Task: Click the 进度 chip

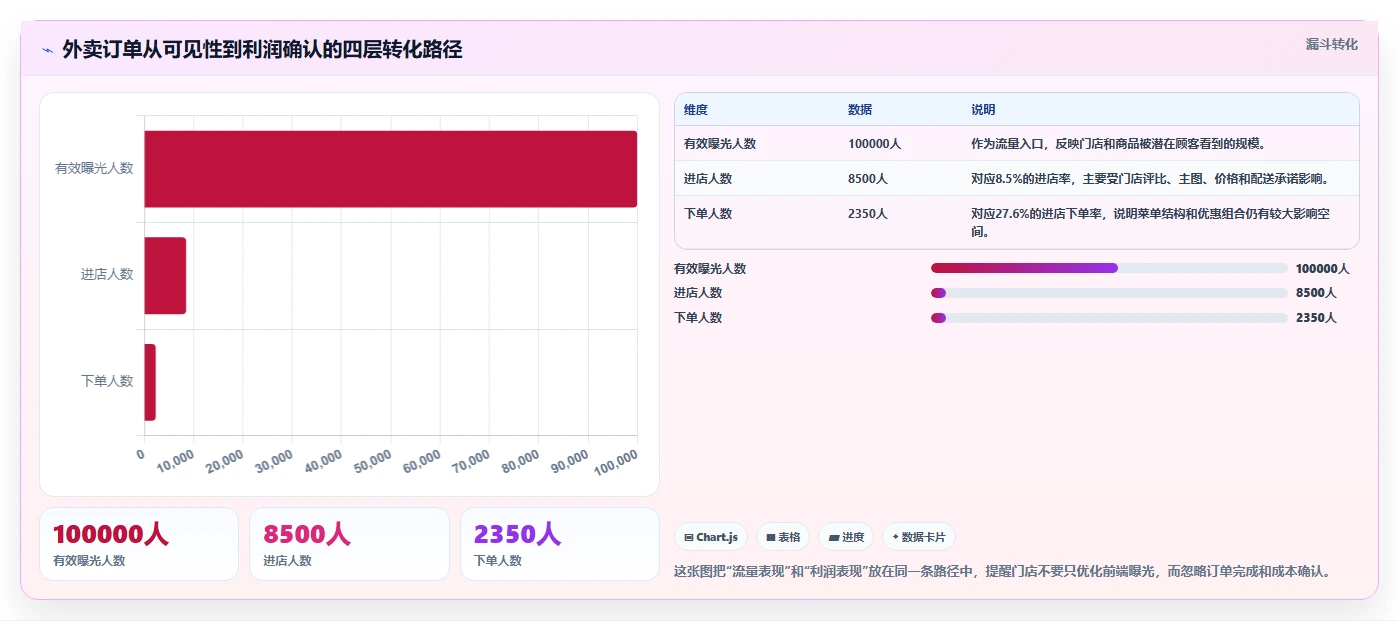Action: tap(846, 537)
